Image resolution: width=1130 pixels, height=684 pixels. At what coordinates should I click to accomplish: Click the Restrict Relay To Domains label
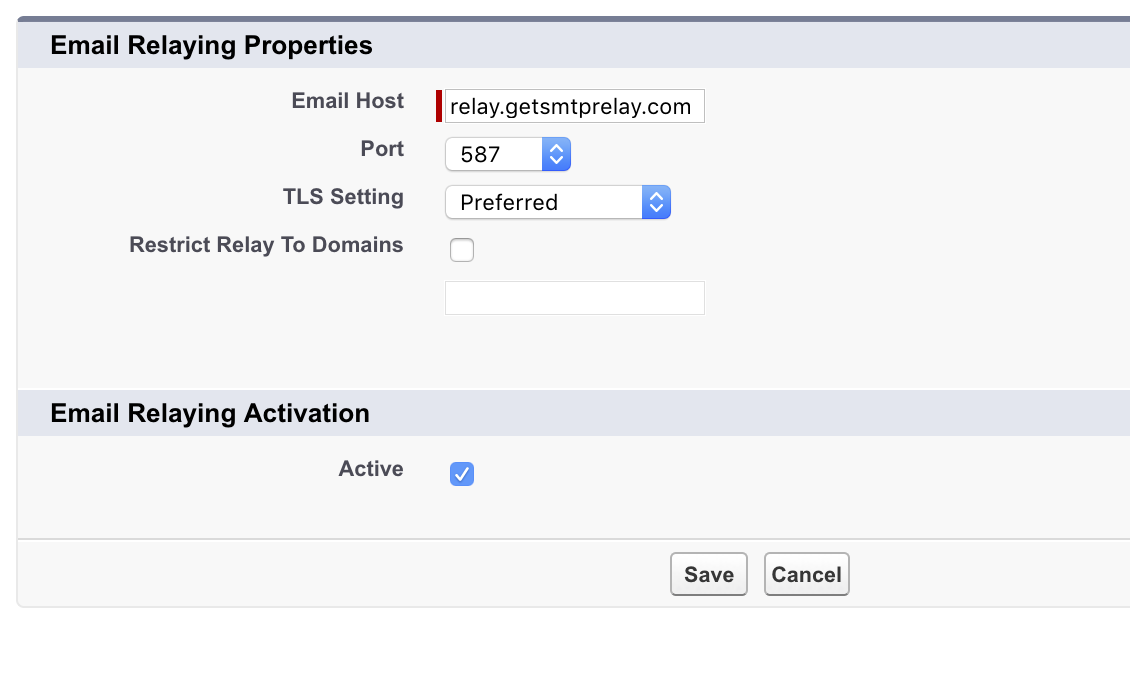coord(265,245)
